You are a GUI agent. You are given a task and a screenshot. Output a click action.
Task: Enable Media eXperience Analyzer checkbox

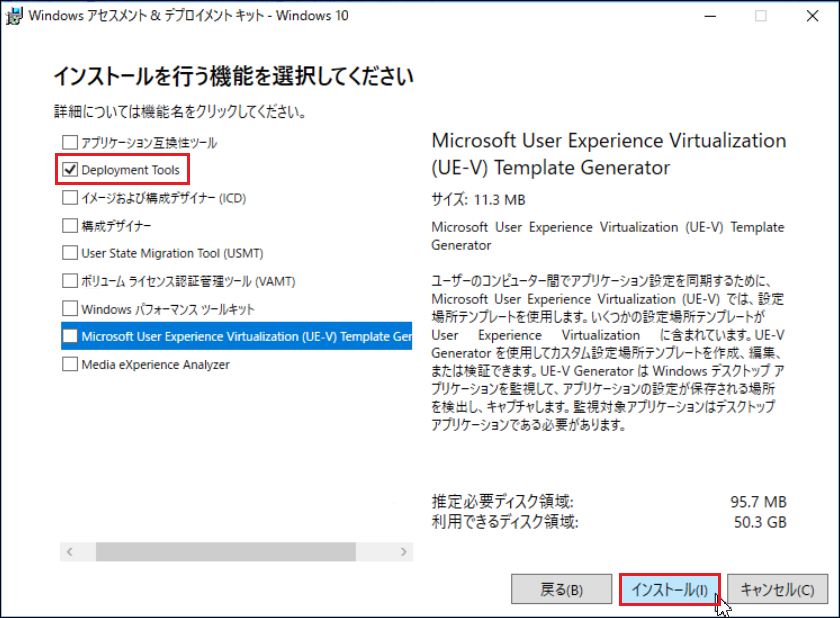coord(70,364)
